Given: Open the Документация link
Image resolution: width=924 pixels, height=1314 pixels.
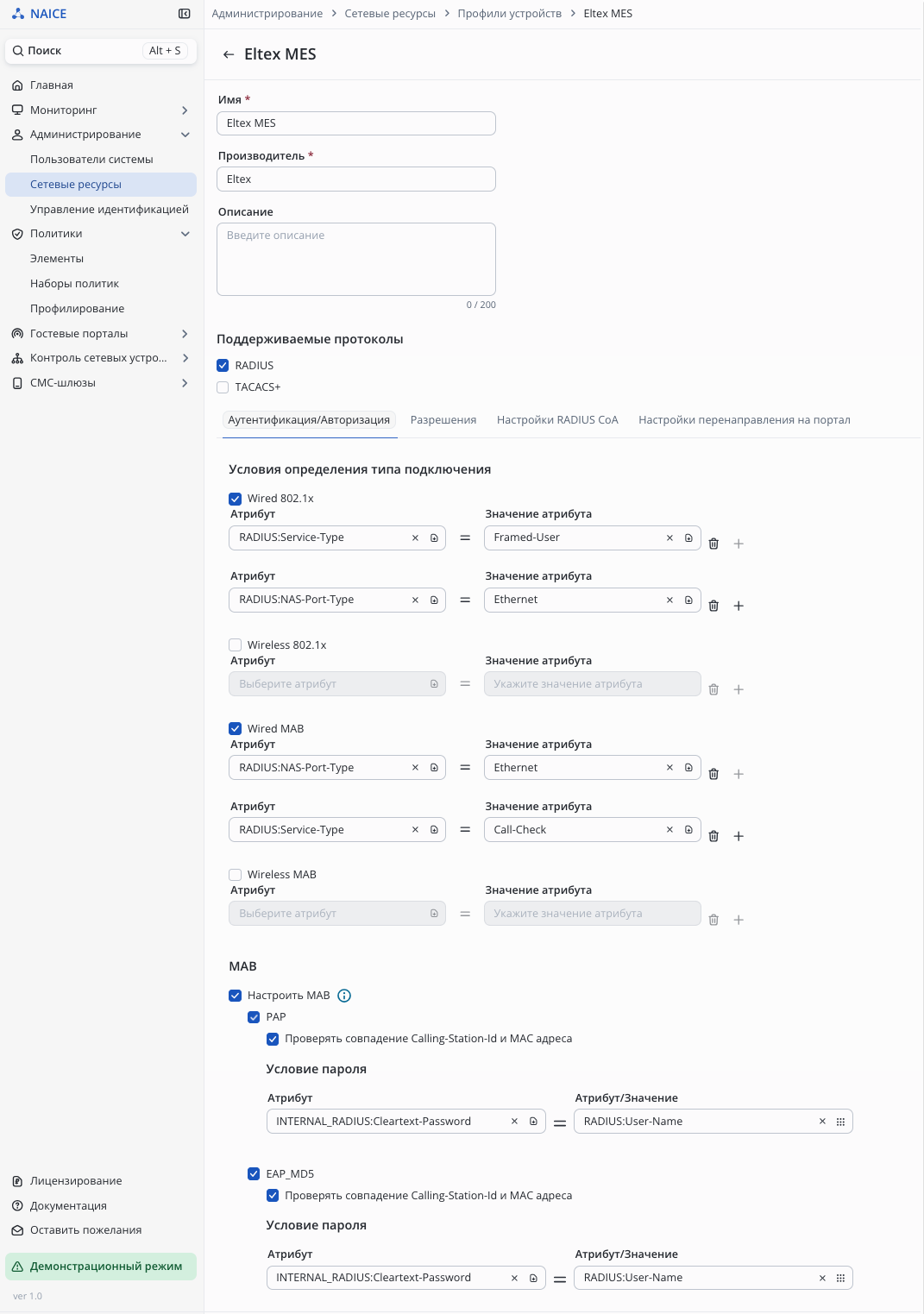Looking at the screenshot, I should [x=68, y=1205].
